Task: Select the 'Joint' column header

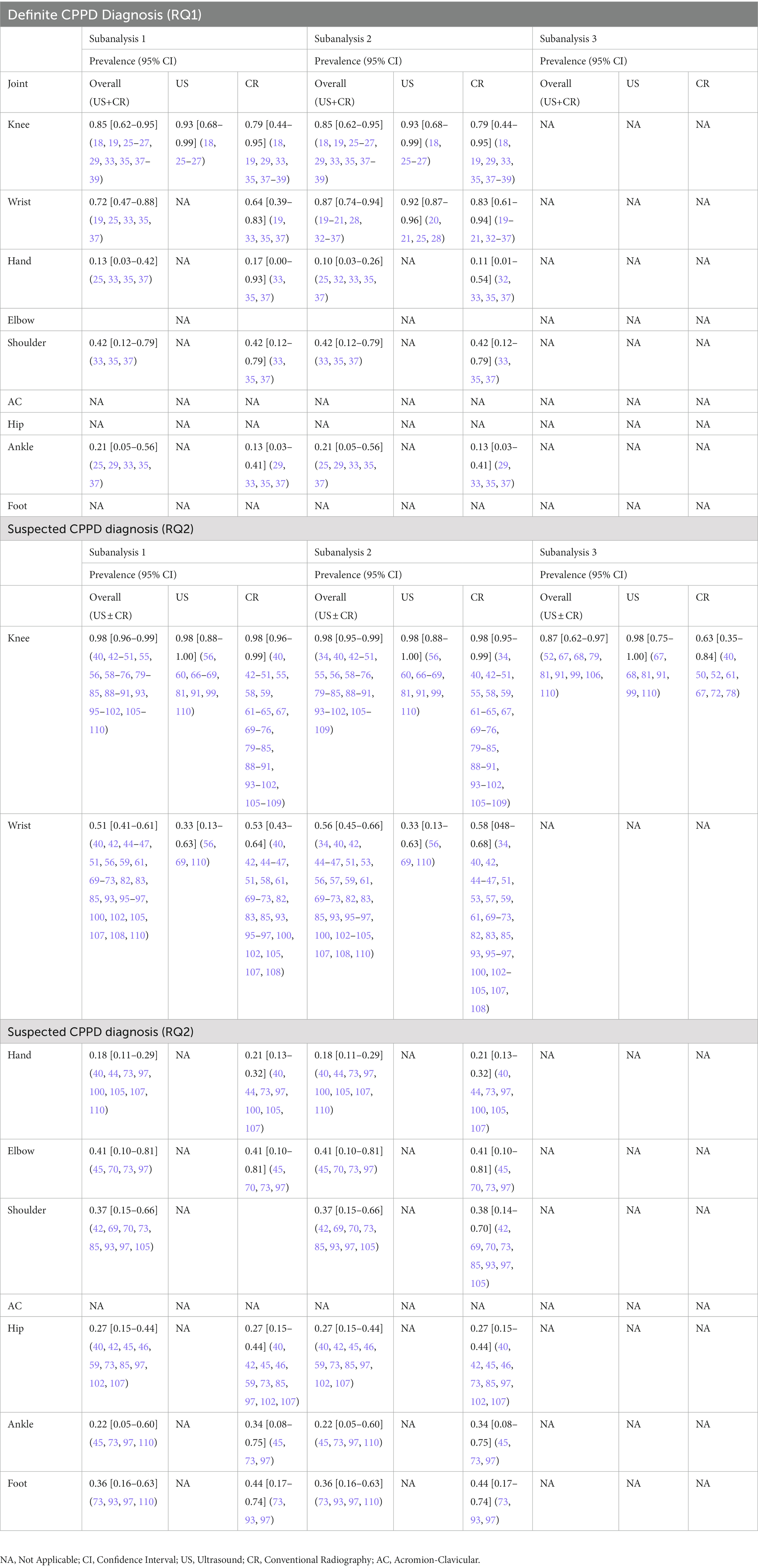Action: pos(18,84)
